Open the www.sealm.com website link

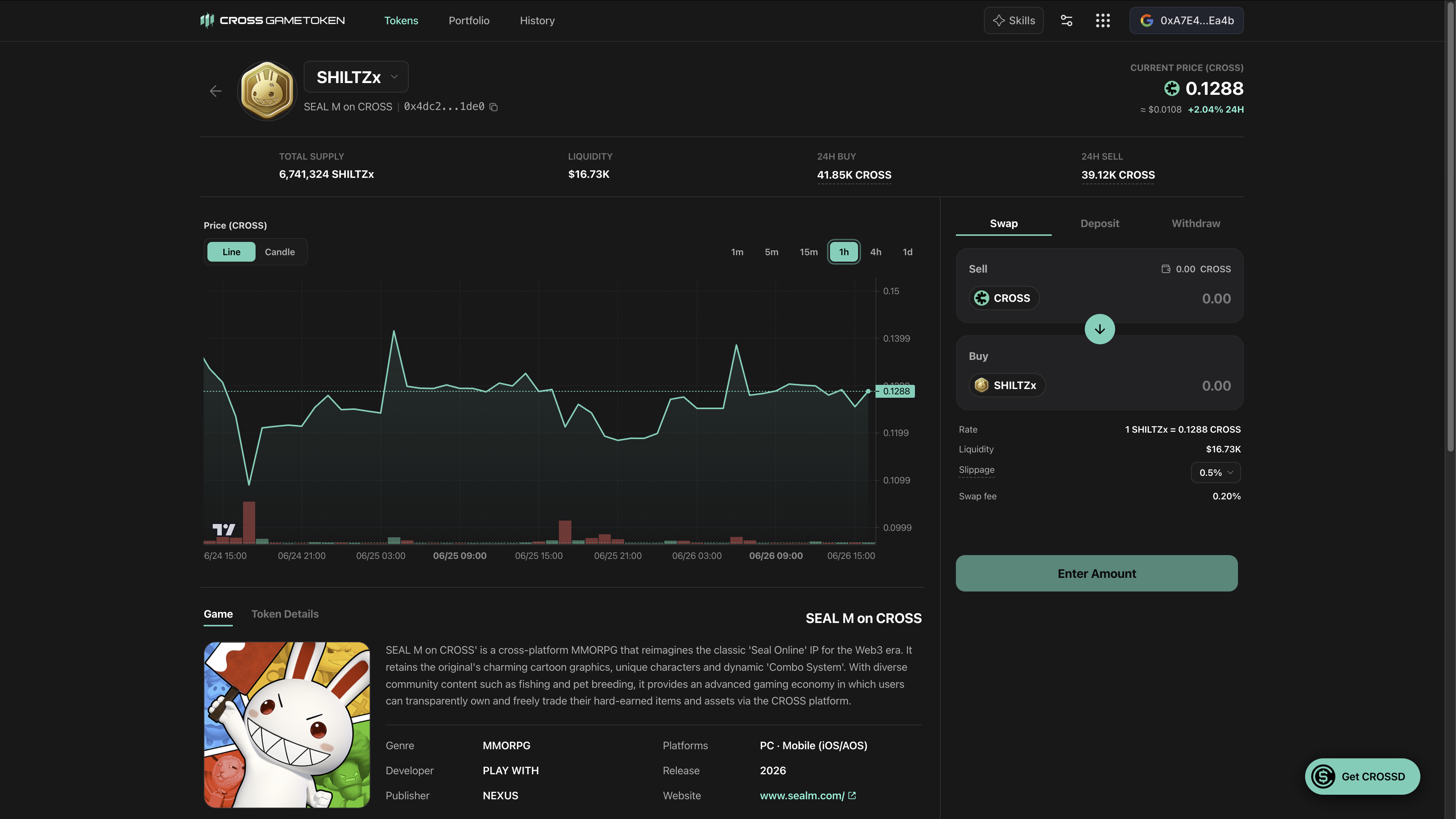point(802,795)
